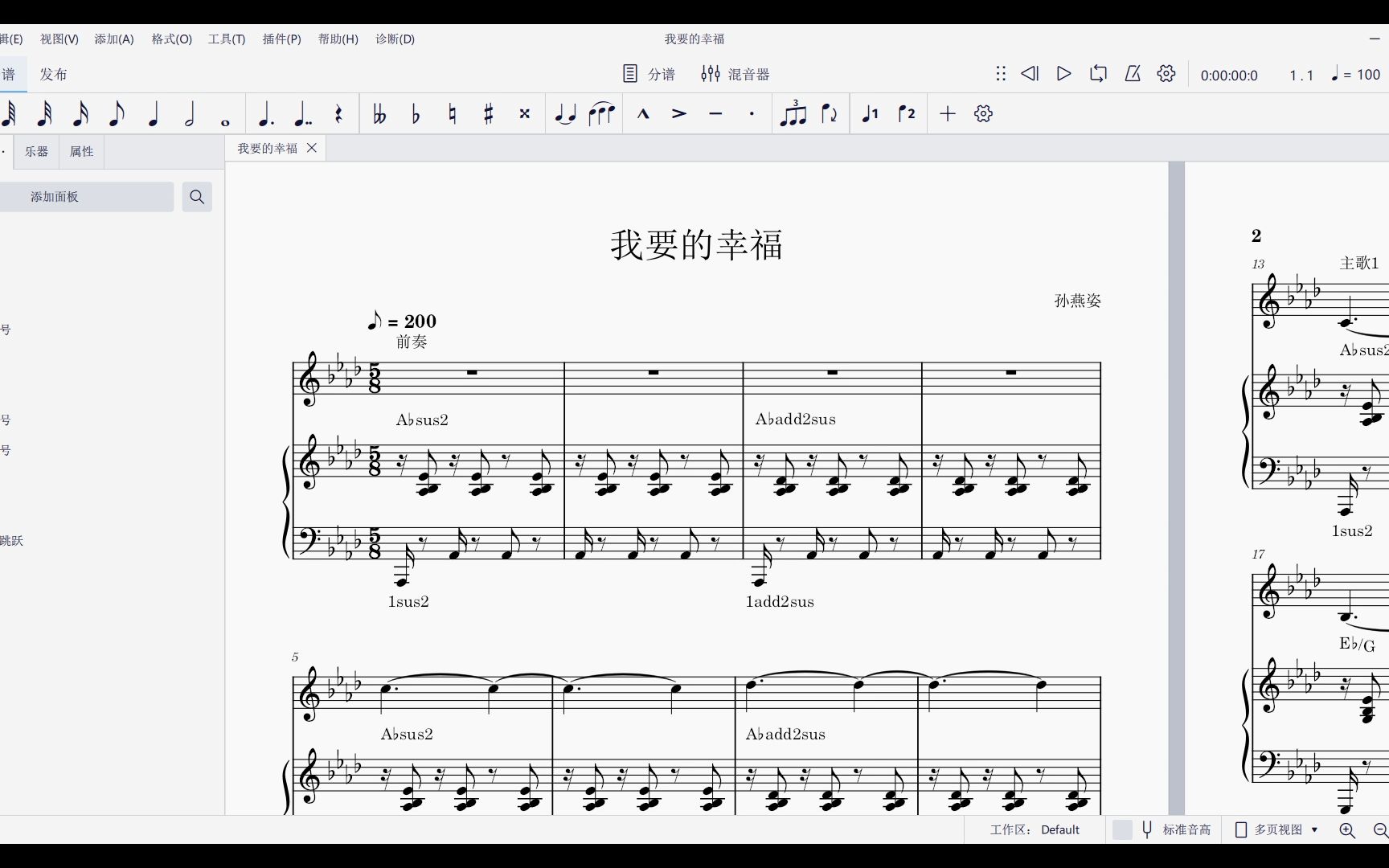Switch to the Instruments (乐器) panel tab
This screenshot has width=1389, height=868.
pos(36,151)
